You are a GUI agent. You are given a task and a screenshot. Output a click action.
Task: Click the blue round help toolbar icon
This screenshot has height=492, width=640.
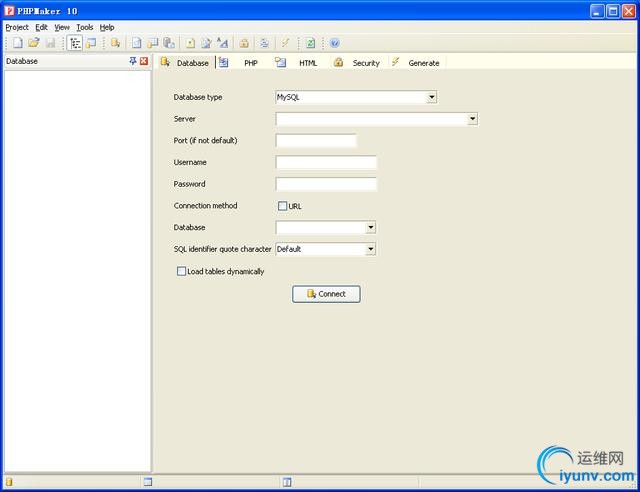tap(335, 43)
